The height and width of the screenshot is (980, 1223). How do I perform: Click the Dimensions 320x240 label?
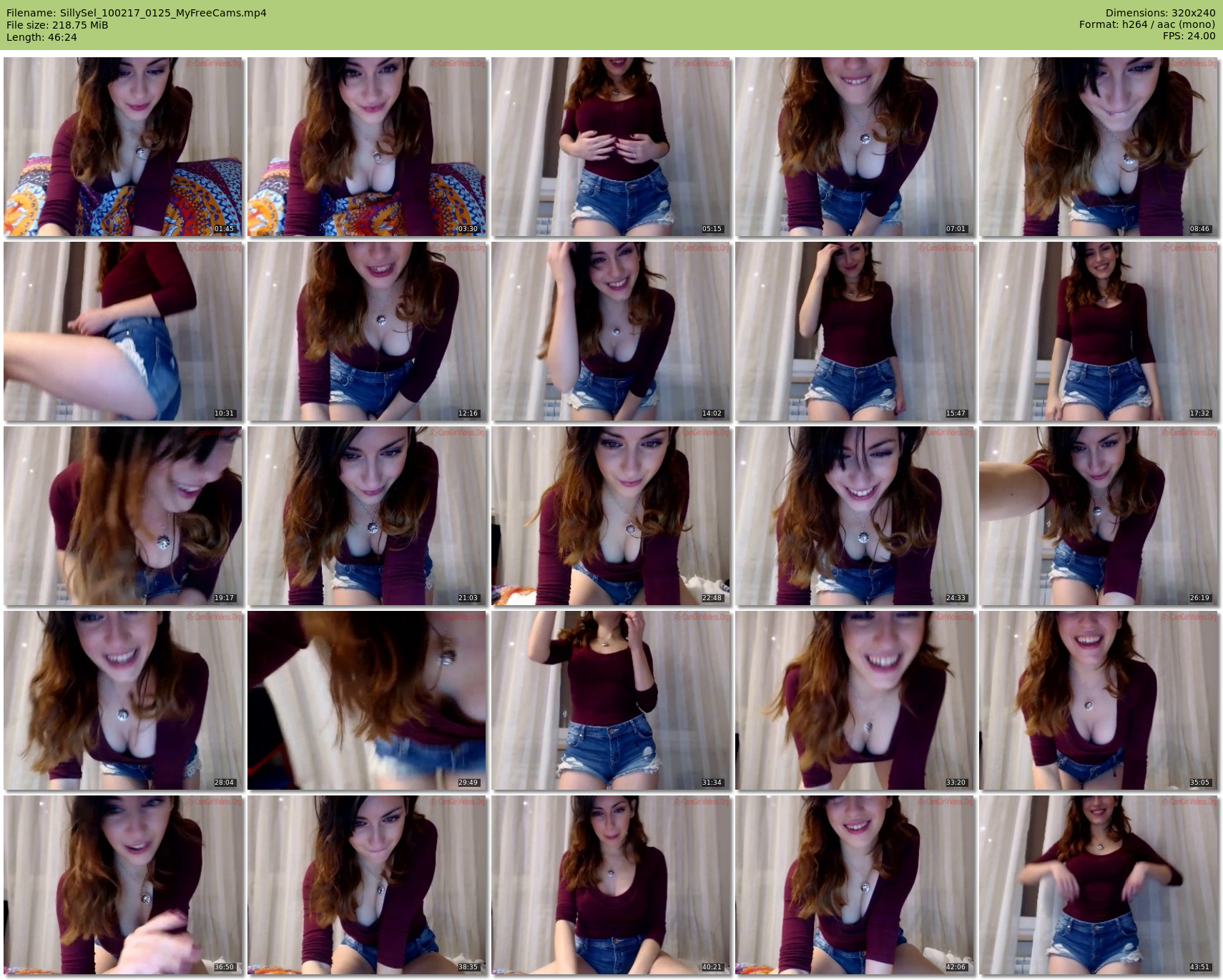pyautogui.click(x=1160, y=13)
